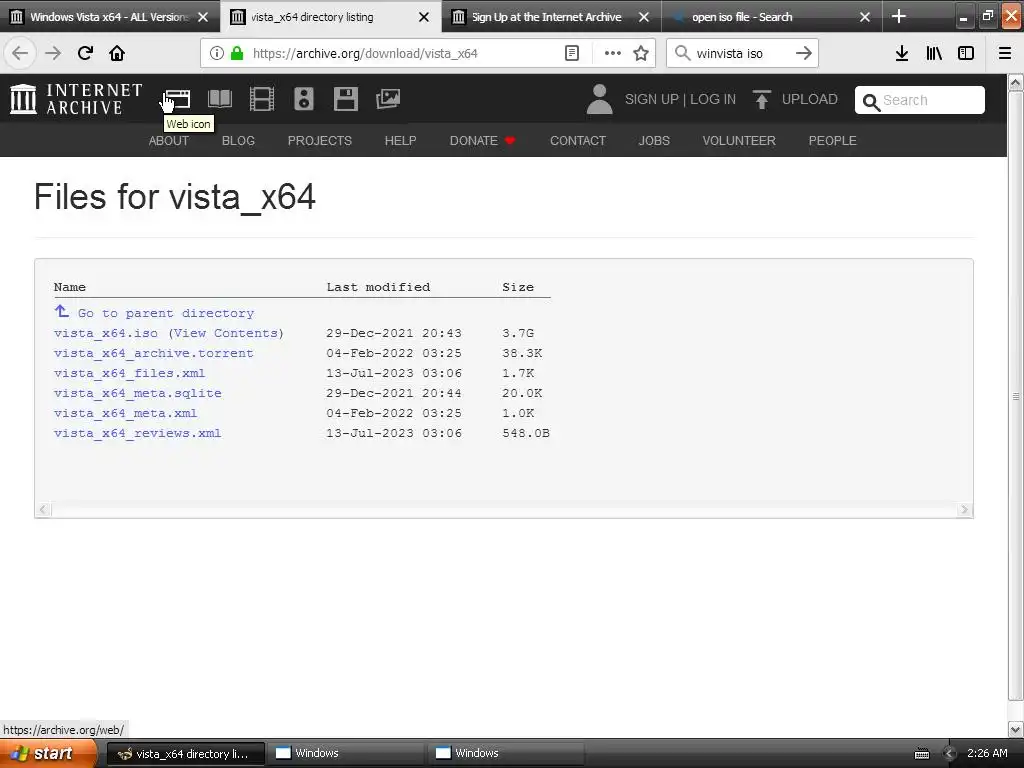Open a new tab with plus
Viewport: 1024px width, 768px height.
[899, 16]
